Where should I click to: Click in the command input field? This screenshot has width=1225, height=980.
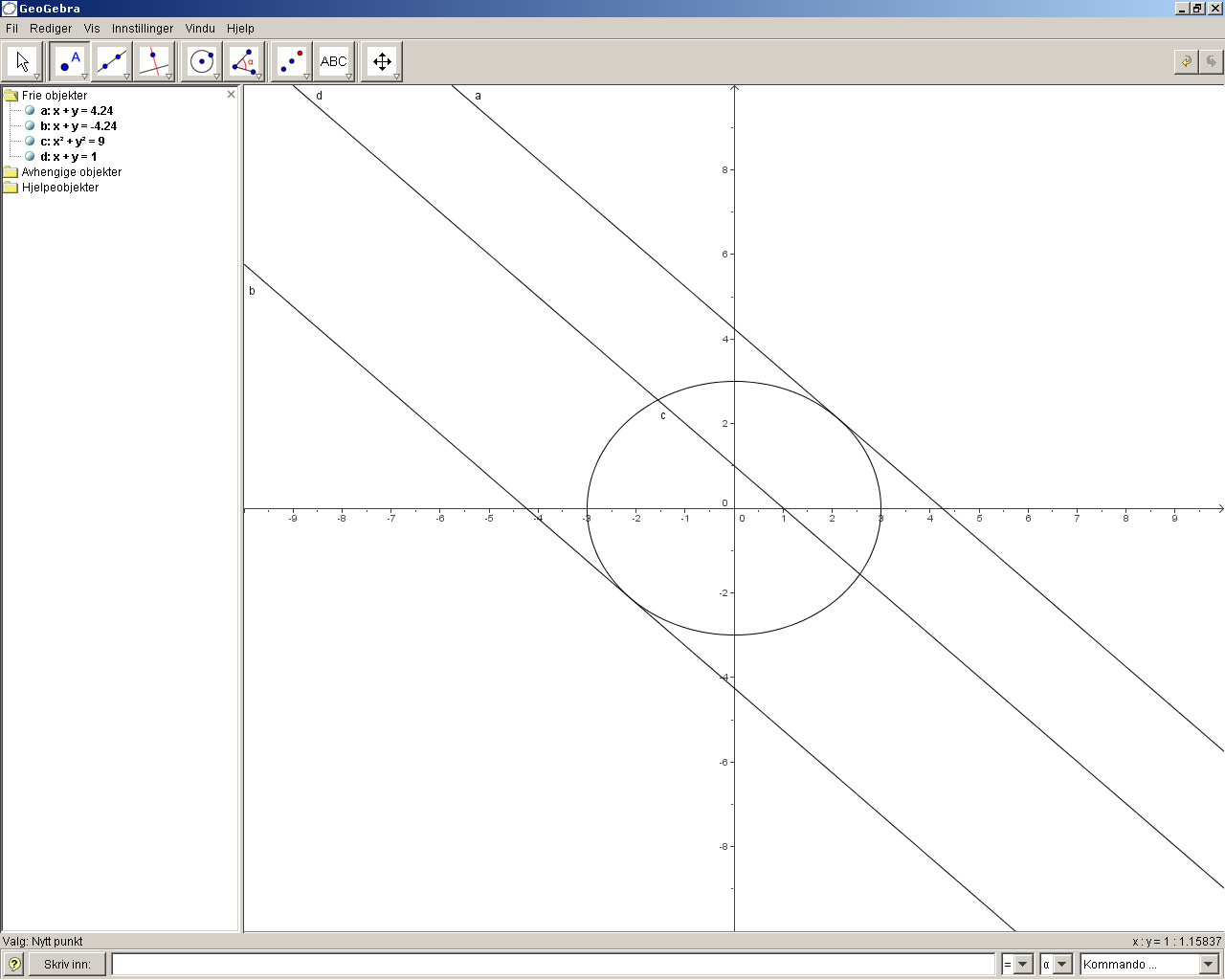(554, 965)
